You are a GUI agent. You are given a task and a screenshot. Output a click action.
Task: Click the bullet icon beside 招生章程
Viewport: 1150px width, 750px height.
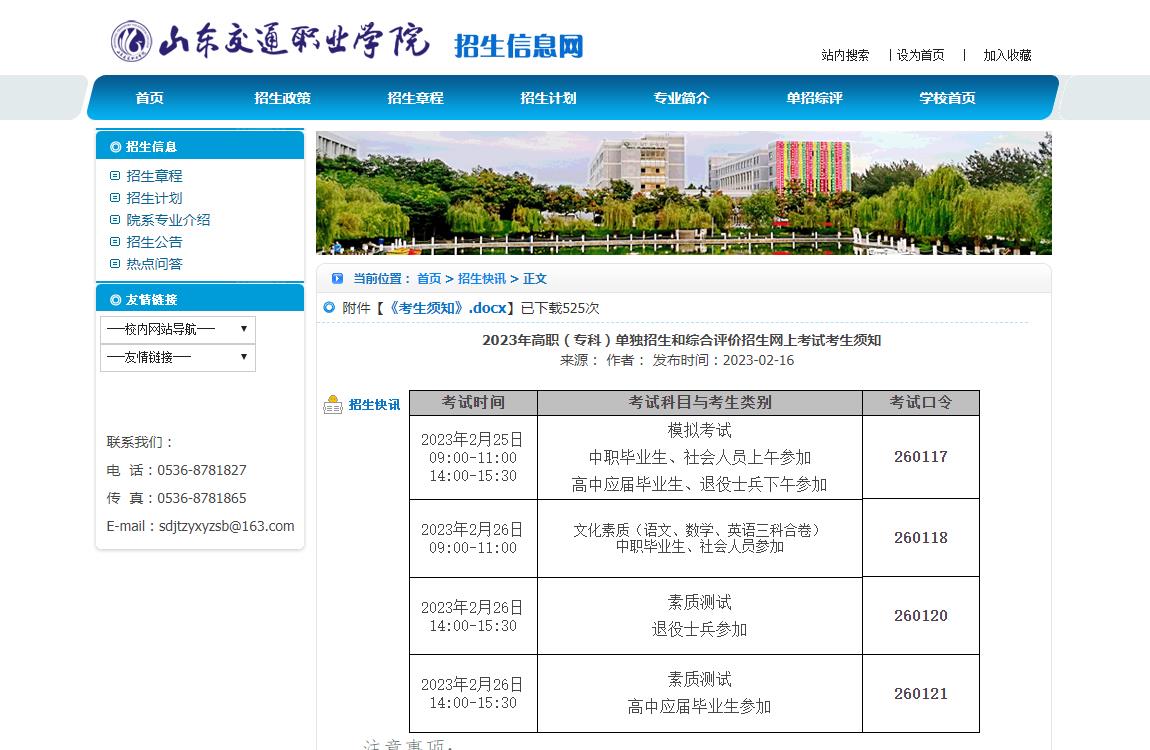pos(115,176)
